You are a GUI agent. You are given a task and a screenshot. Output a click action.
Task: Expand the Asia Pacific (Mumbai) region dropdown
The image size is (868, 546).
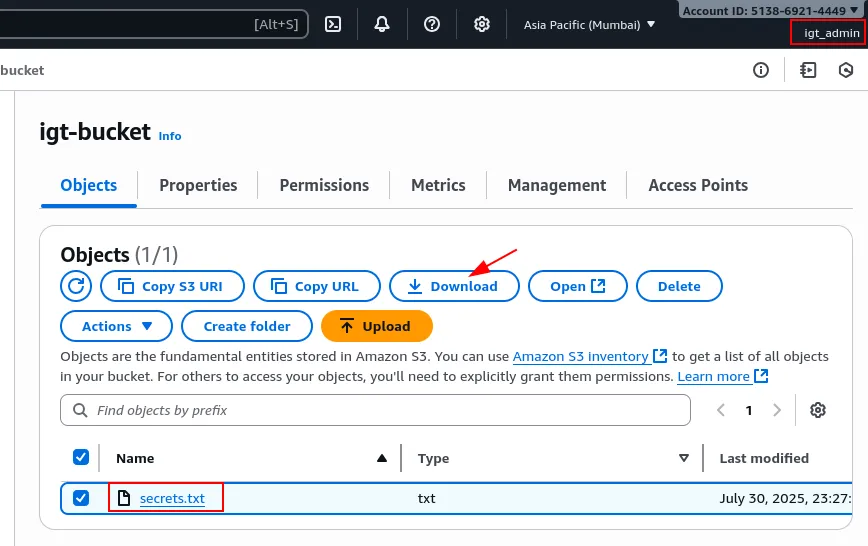(589, 24)
